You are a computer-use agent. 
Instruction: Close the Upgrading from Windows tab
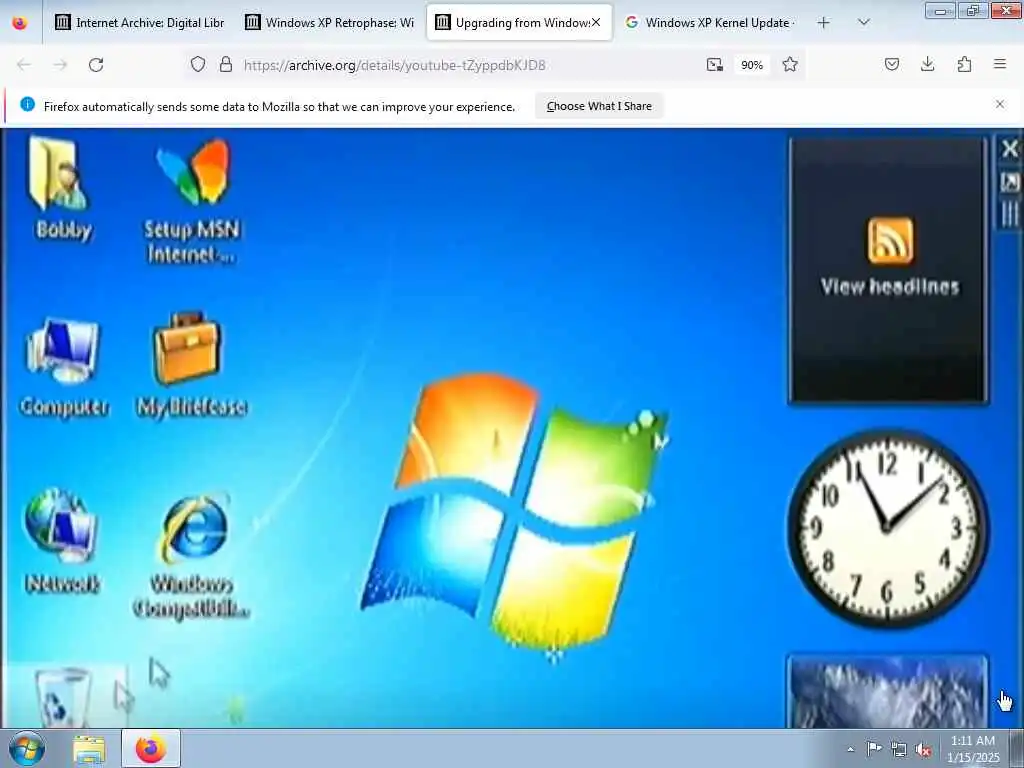point(596,22)
